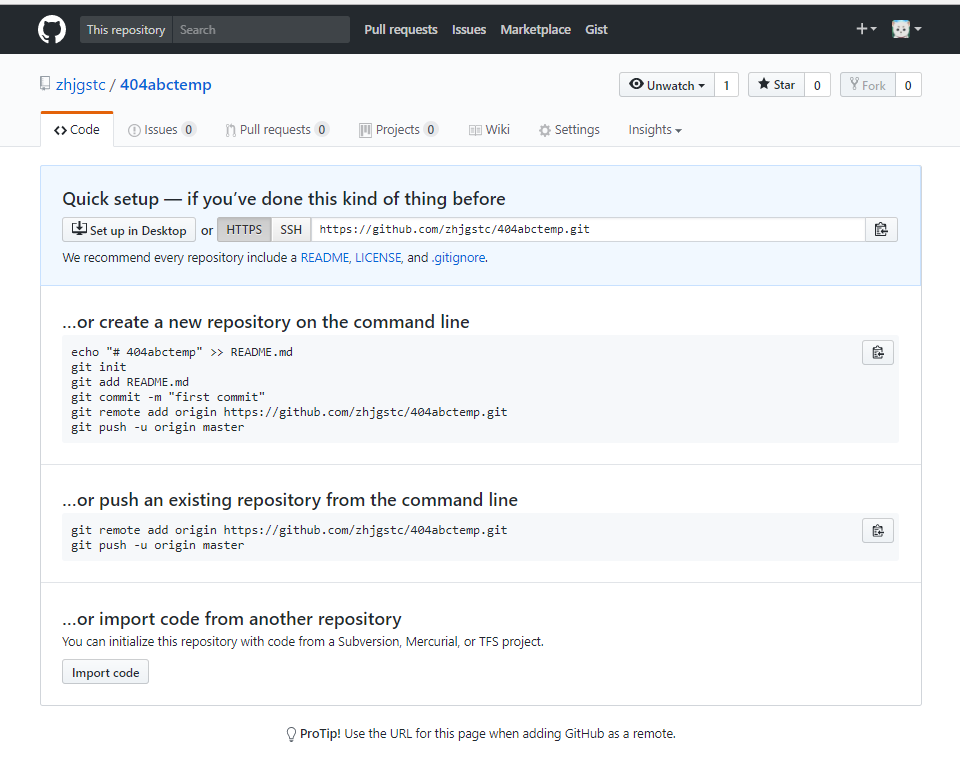Click the This repository search scope label
The height and width of the screenshot is (758, 960).
click(x=126, y=29)
